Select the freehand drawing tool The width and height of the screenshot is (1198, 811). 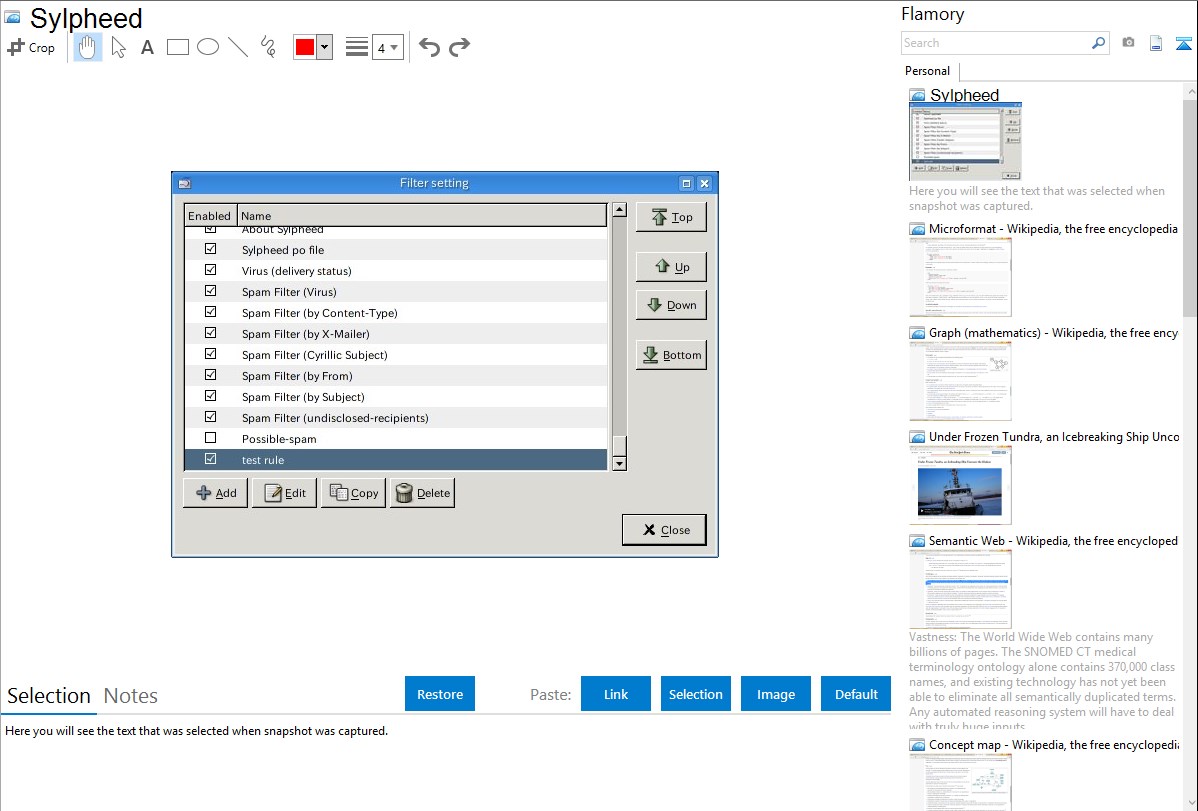pyautogui.click(x=268, y=47)
